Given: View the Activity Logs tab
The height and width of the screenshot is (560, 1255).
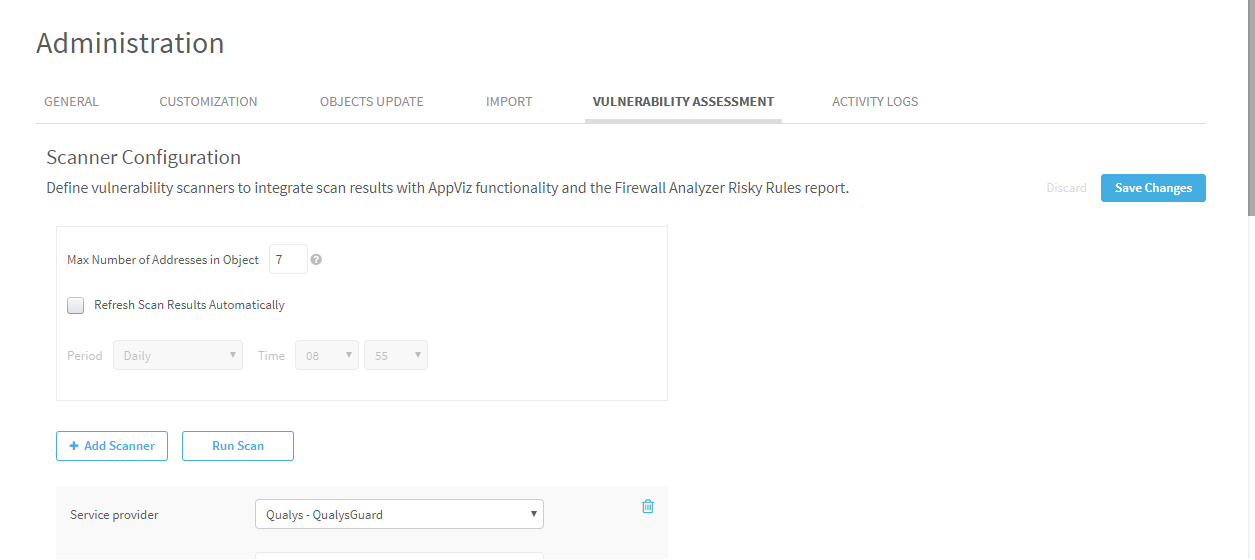Looking at the screenshot, I should [874, 102].
